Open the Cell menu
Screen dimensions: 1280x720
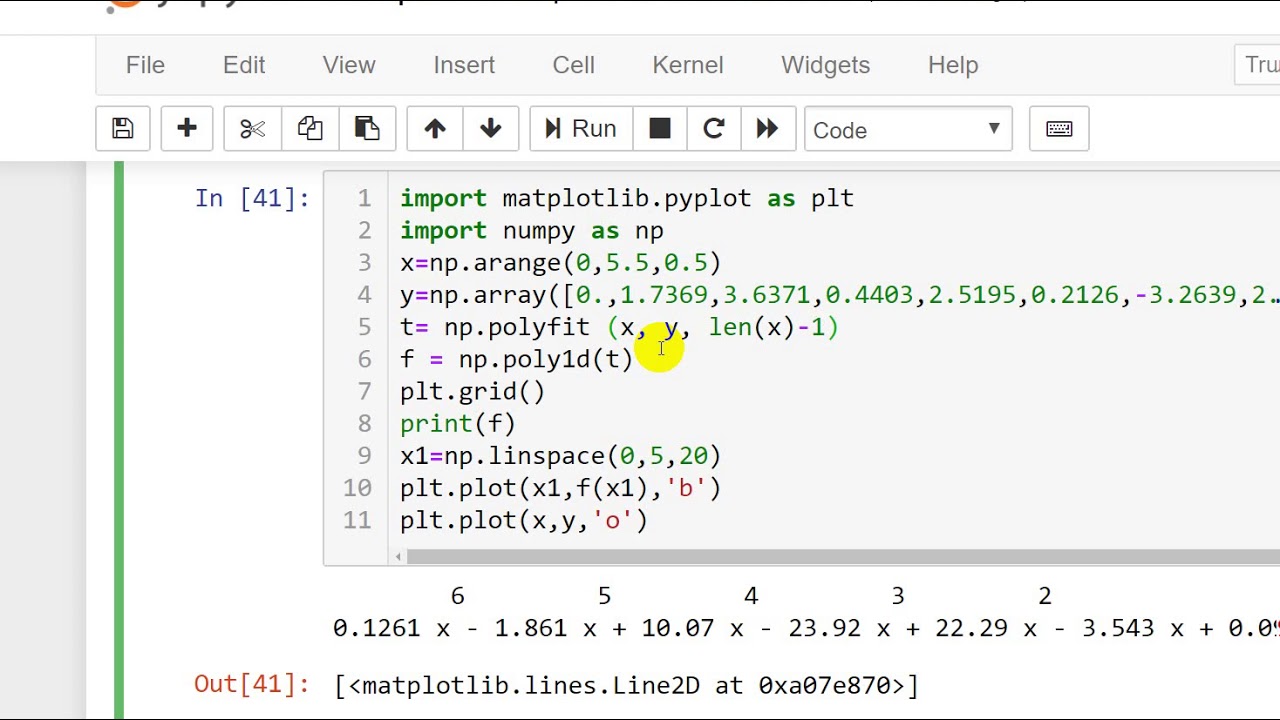coord(574,65)
